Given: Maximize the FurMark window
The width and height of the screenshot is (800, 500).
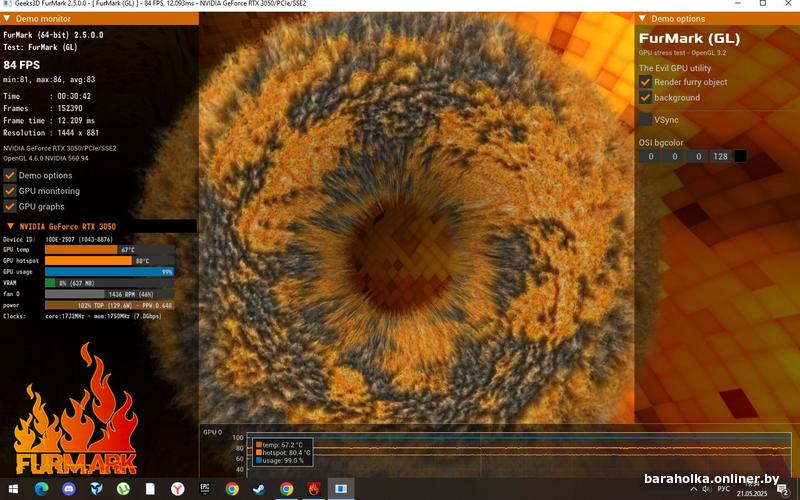Looking at the screenshot, I should (x=763, y=3).
